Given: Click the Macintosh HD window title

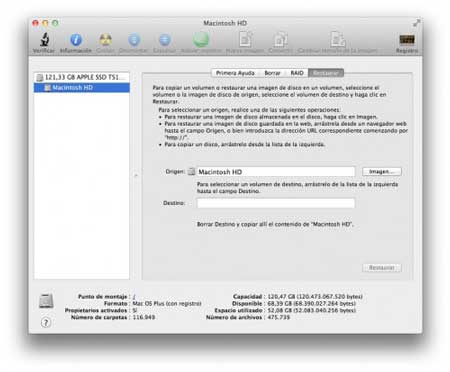Looking at the screenshot, I should click(225, 23).
